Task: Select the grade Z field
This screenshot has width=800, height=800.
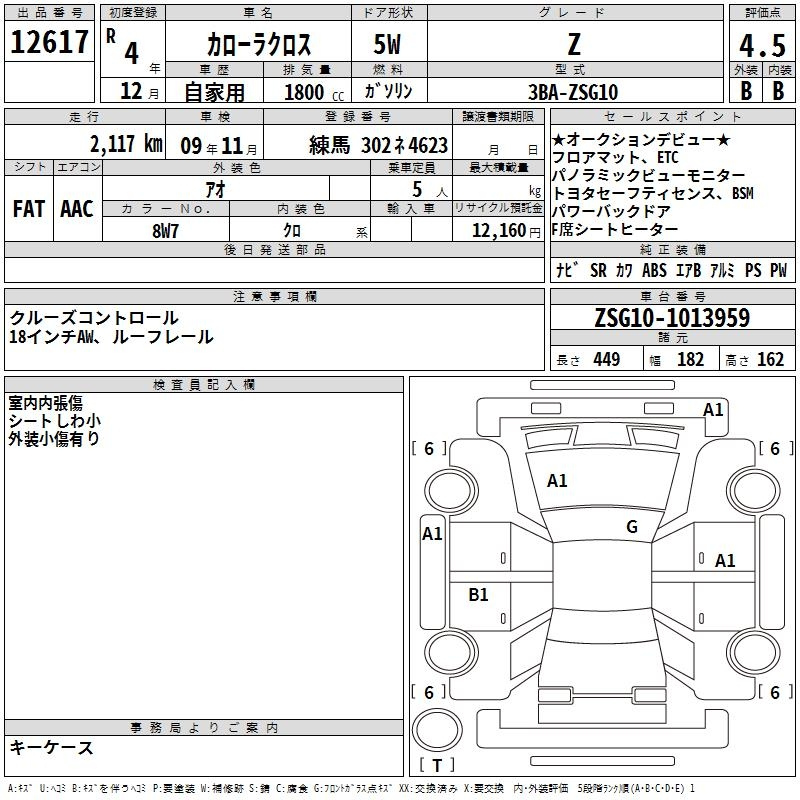Action: (x=572, y=45)
